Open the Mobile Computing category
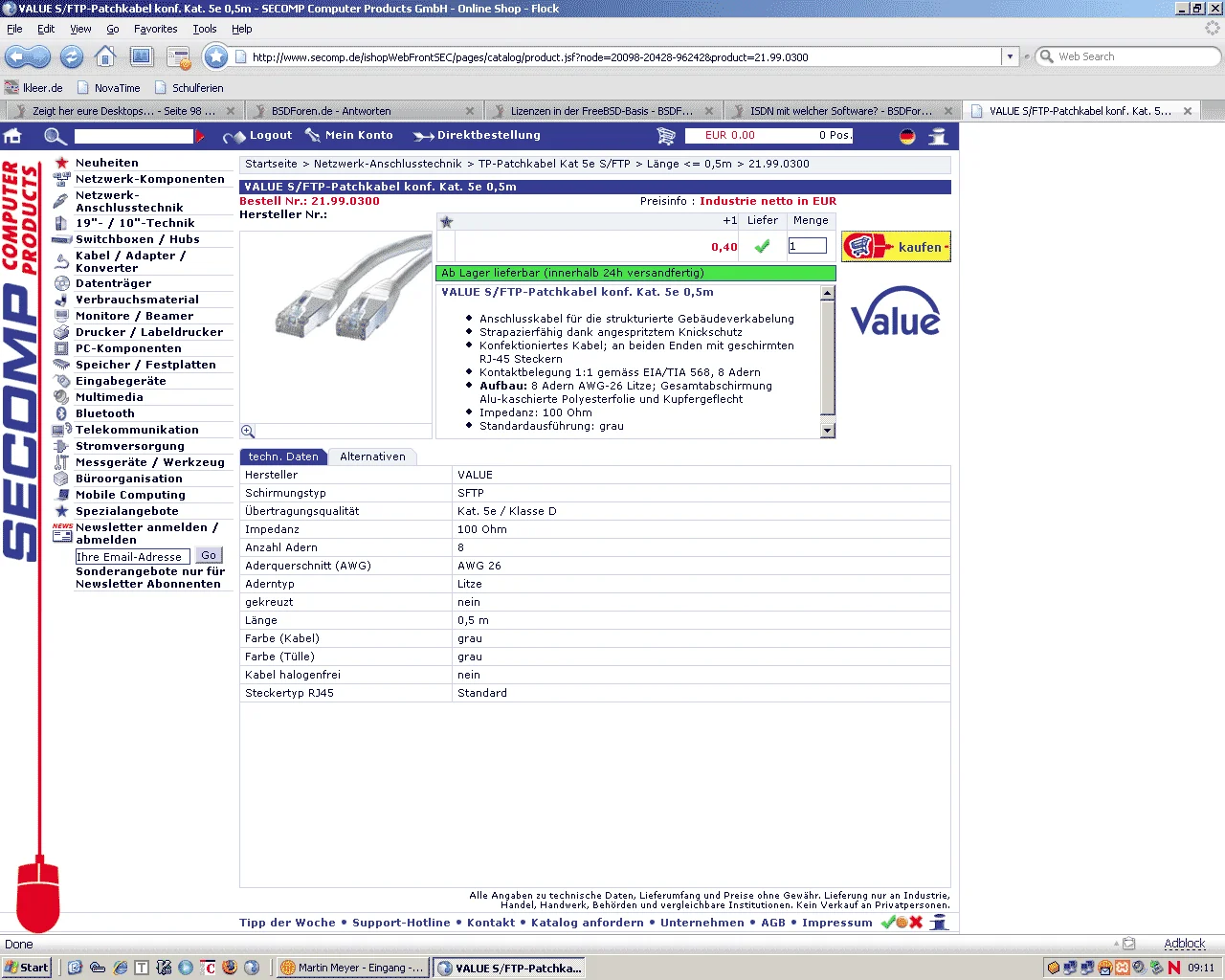Viewport: 1225px width, 980px height. point(130,495)
